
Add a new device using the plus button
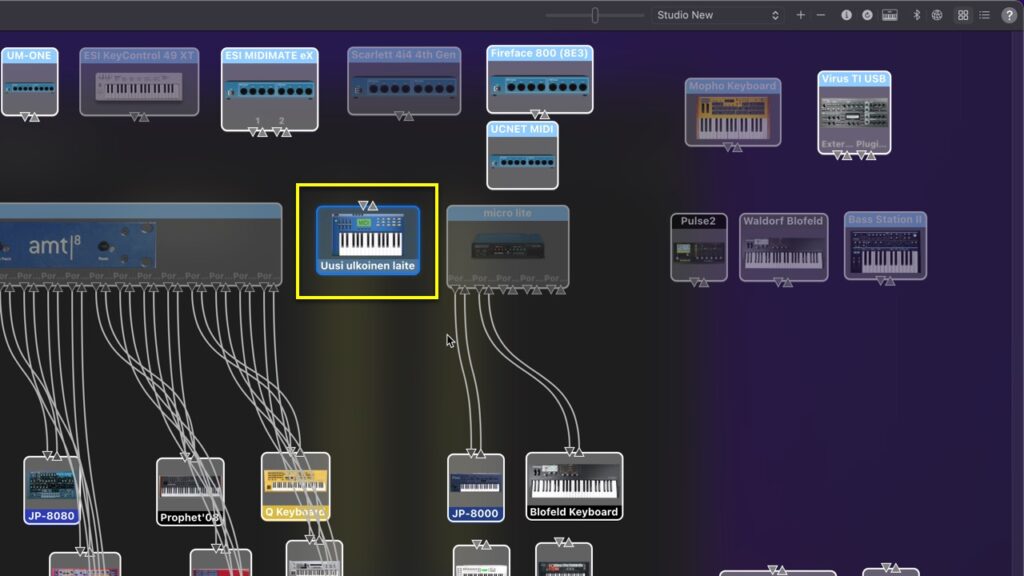pos(800,15)
